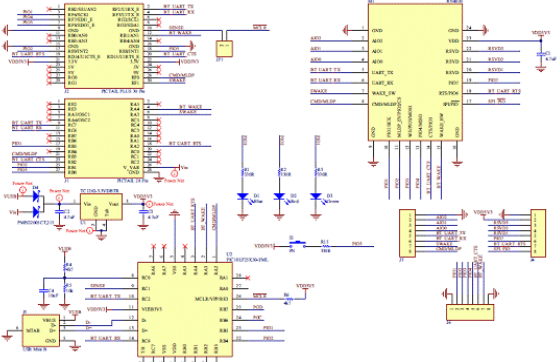Click the Vout pin label on the regulator
Screen dimensions: 560x362
(114, 204)
